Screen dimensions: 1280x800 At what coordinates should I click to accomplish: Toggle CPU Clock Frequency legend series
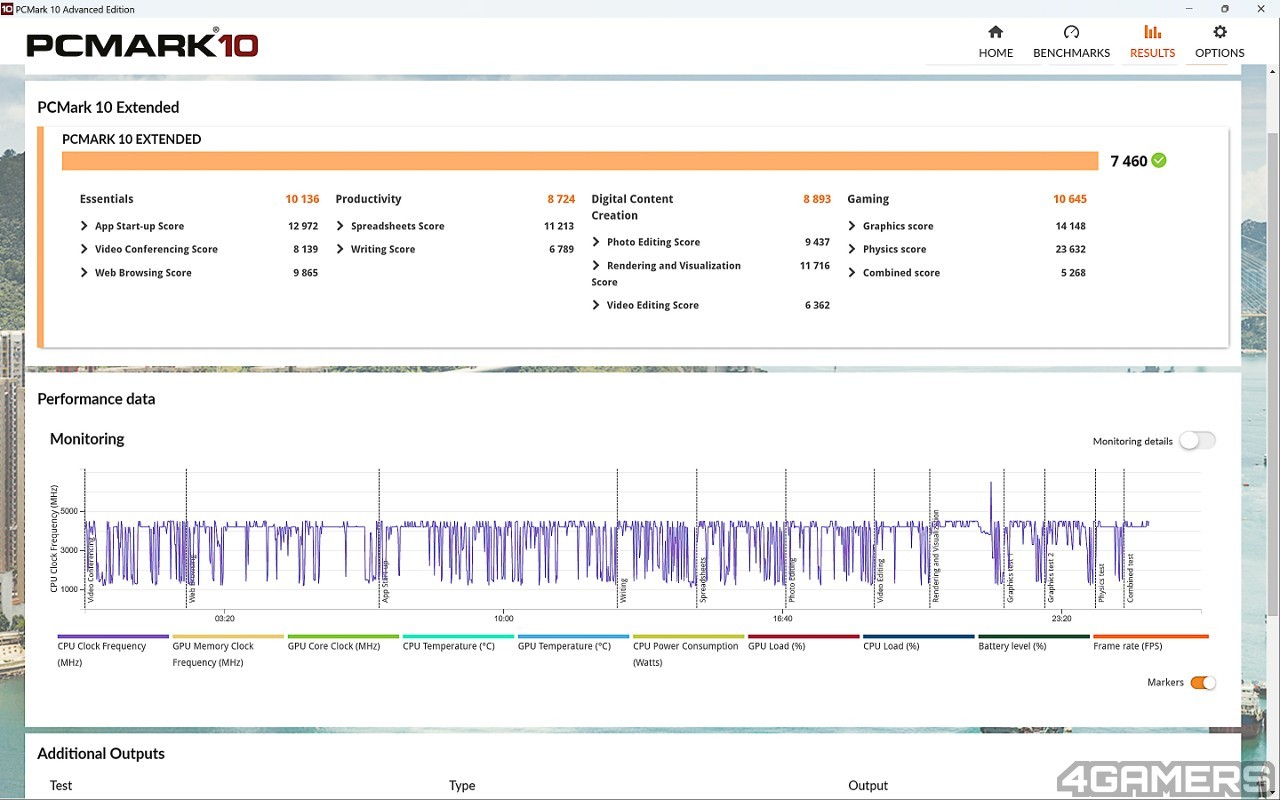pyautogui.click(x=112, y=651)
